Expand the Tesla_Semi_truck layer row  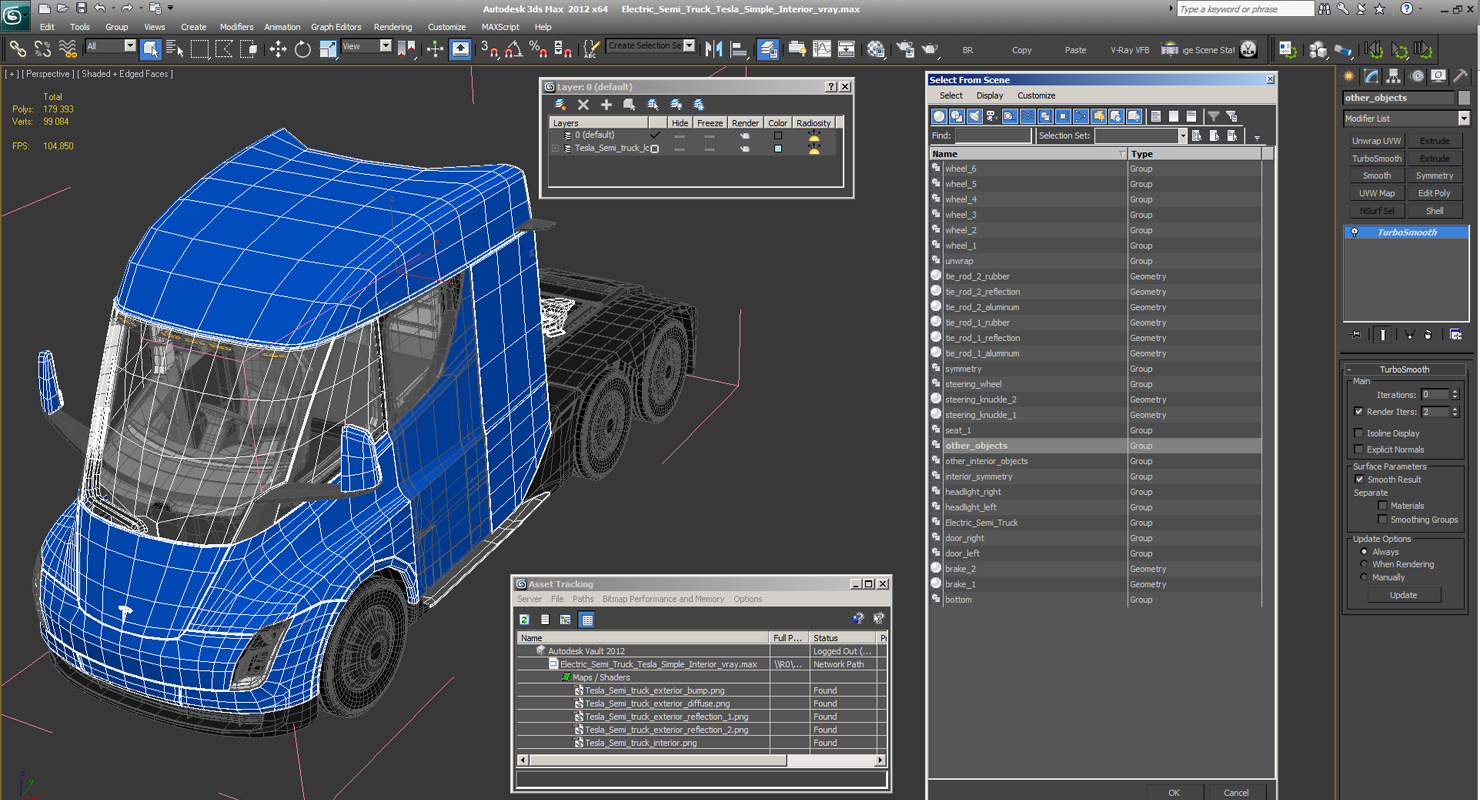pos(555,148)
